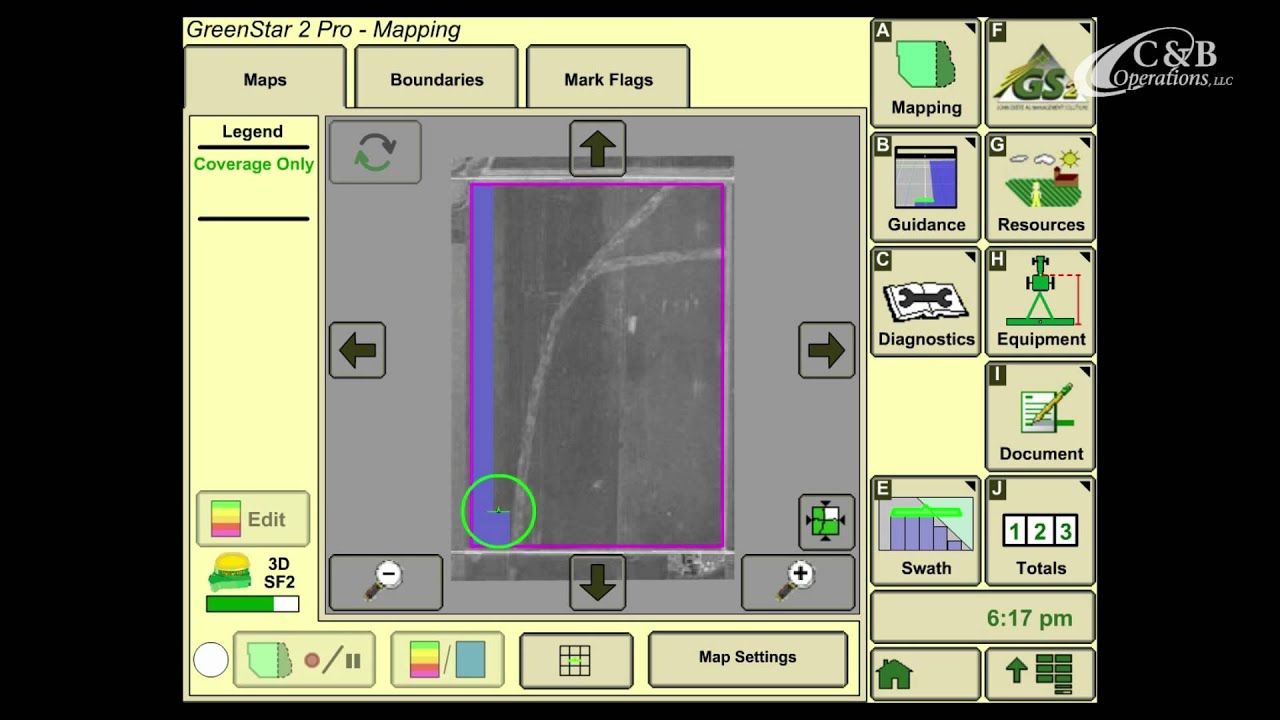The width and height of the screenshot is (1280, 720).
Task: Click the Legend heading
Action: click(x=252, y=132)
